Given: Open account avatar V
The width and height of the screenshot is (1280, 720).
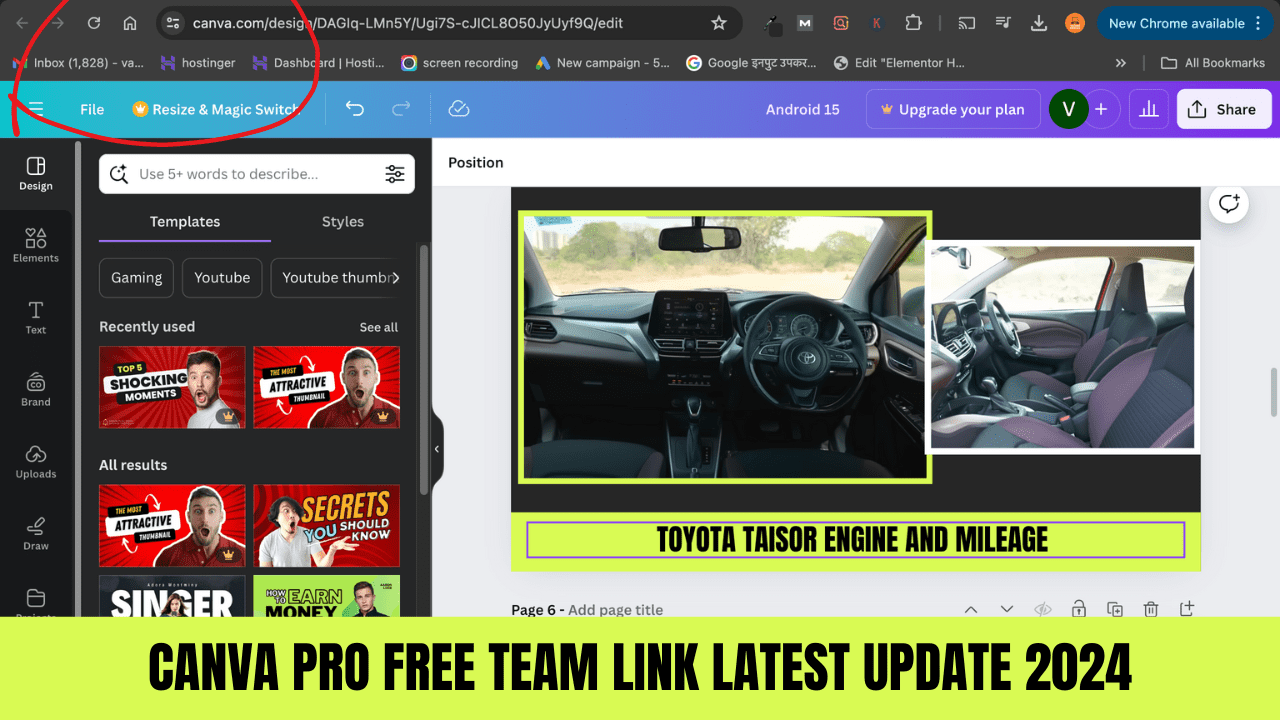Looking at the screenshot, I should (1068, 110).
